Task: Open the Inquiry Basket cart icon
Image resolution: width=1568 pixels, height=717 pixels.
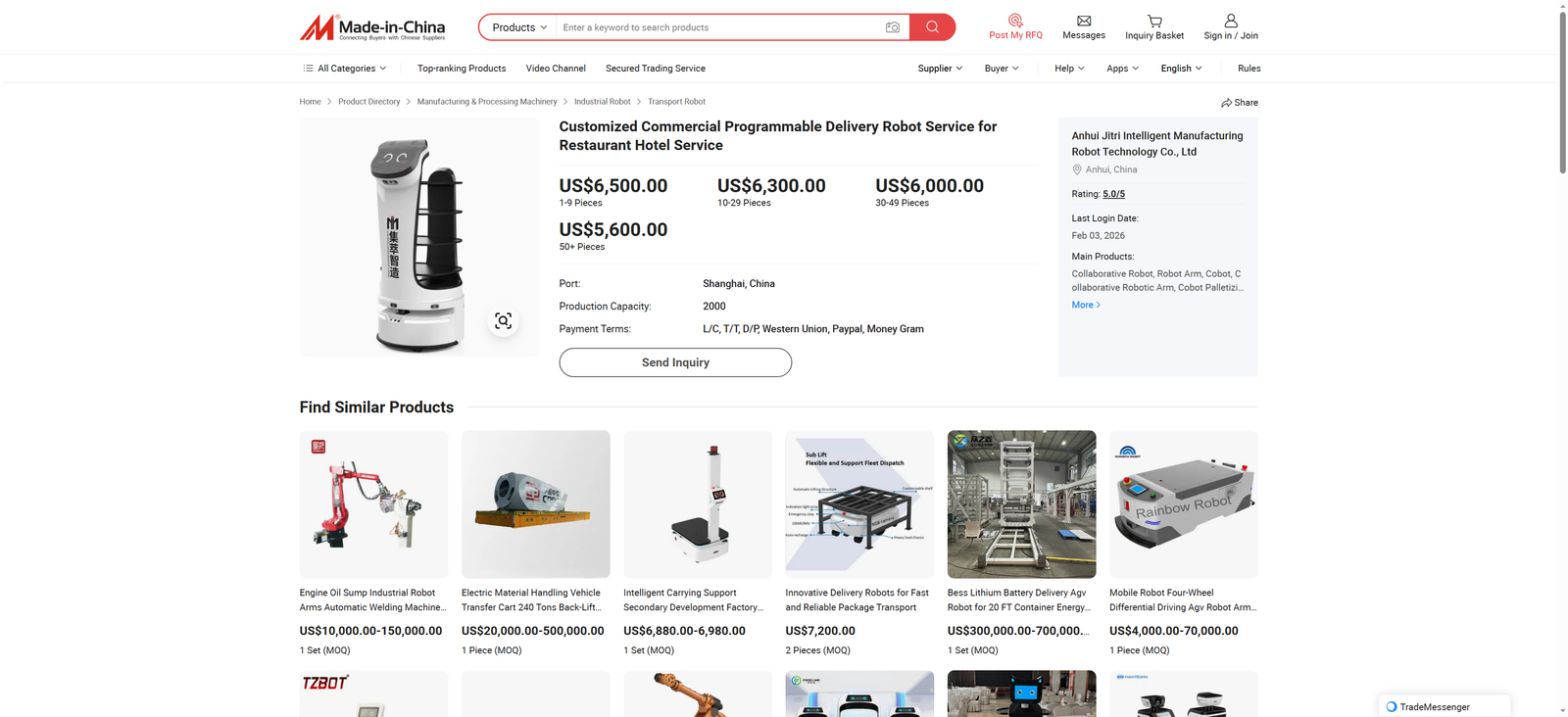Action: click(1154, 21)
